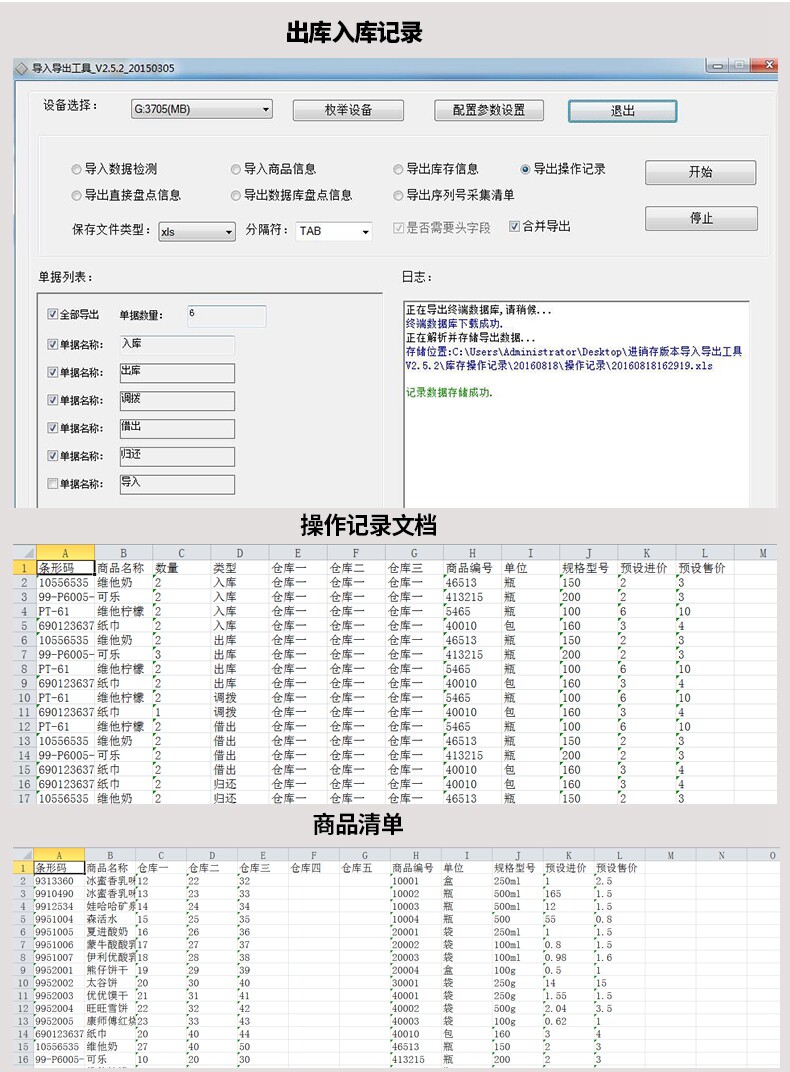Image resolution: width=790 pixels, height=1072 pixels.
Task: Click the 调拨 document name field
Action: [177, 401]
